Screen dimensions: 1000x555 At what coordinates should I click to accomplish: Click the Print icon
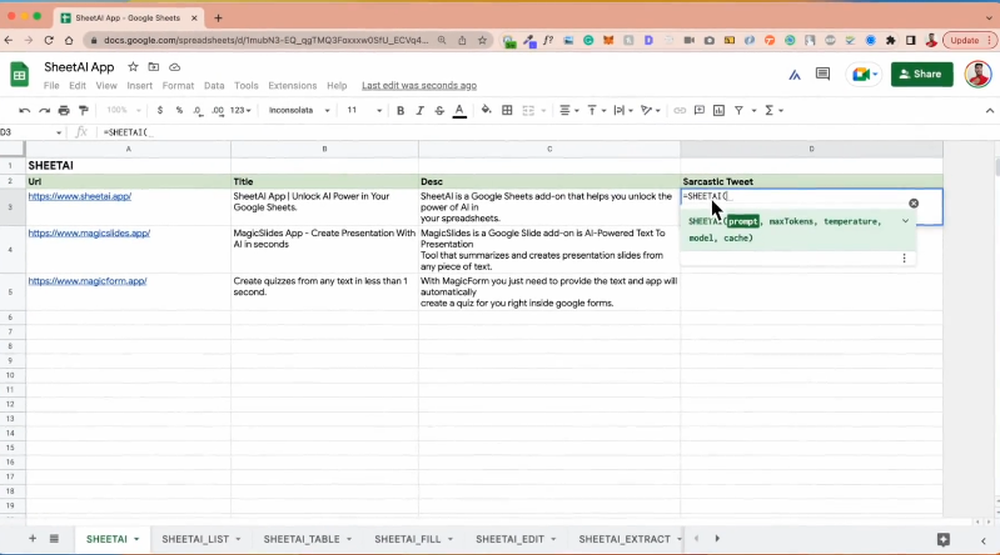click(x=64, y=110)
